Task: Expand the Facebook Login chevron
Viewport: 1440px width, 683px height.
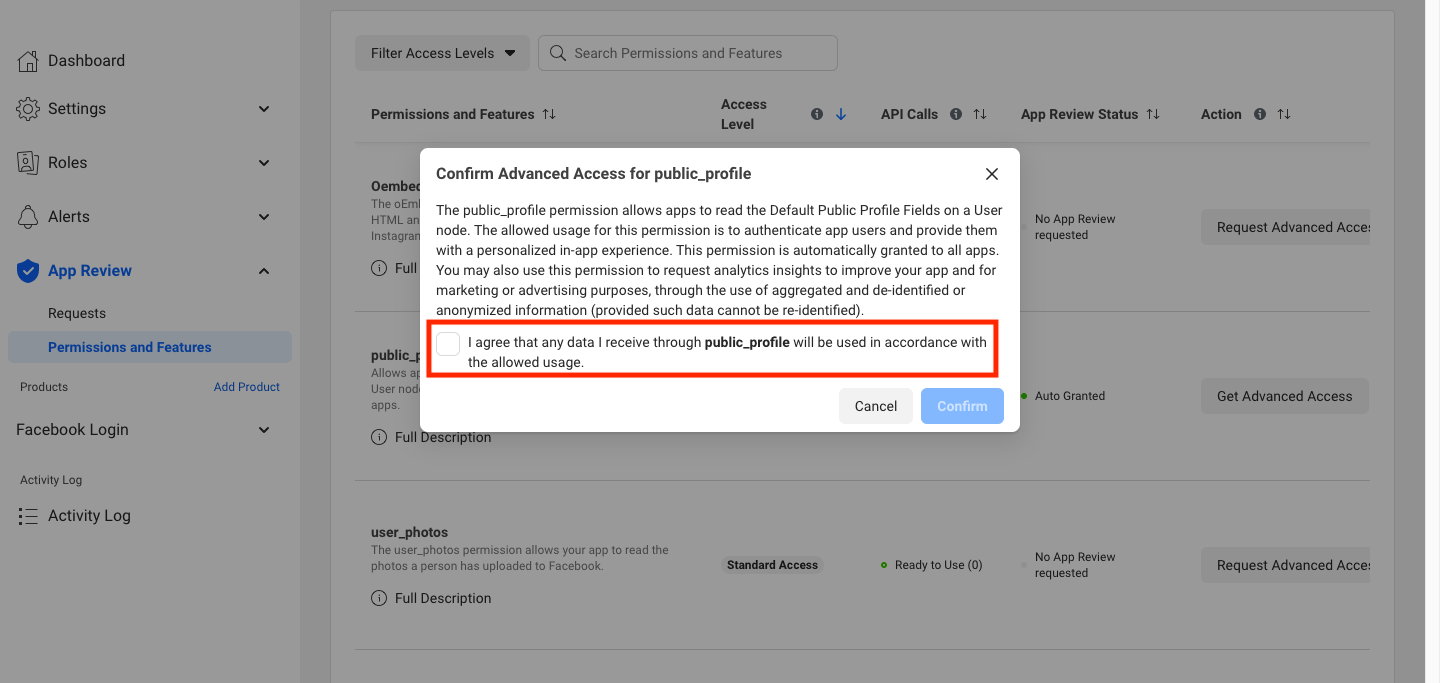Action: 264,430
